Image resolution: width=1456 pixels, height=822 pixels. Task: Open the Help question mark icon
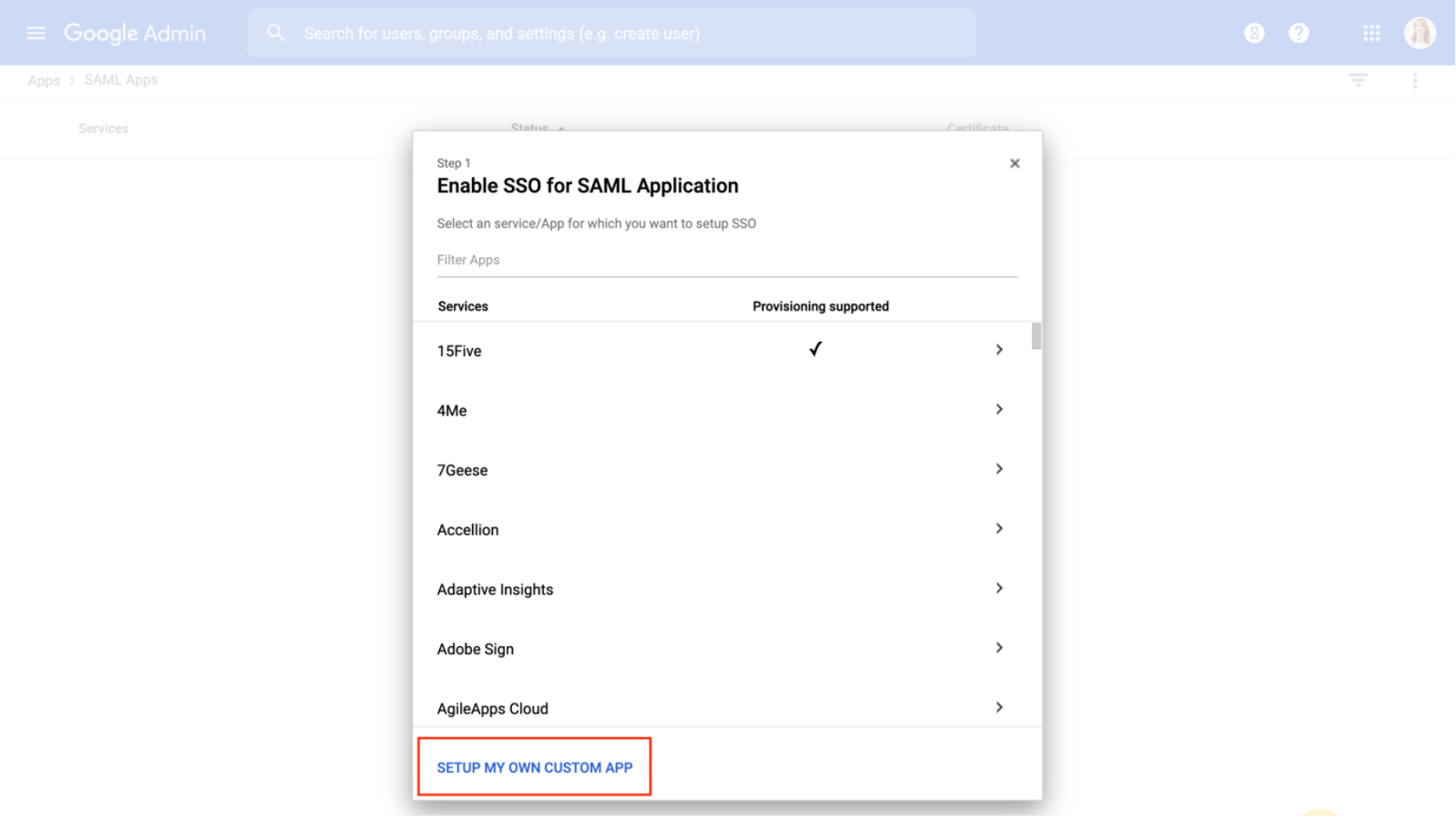pos(1298,34)
